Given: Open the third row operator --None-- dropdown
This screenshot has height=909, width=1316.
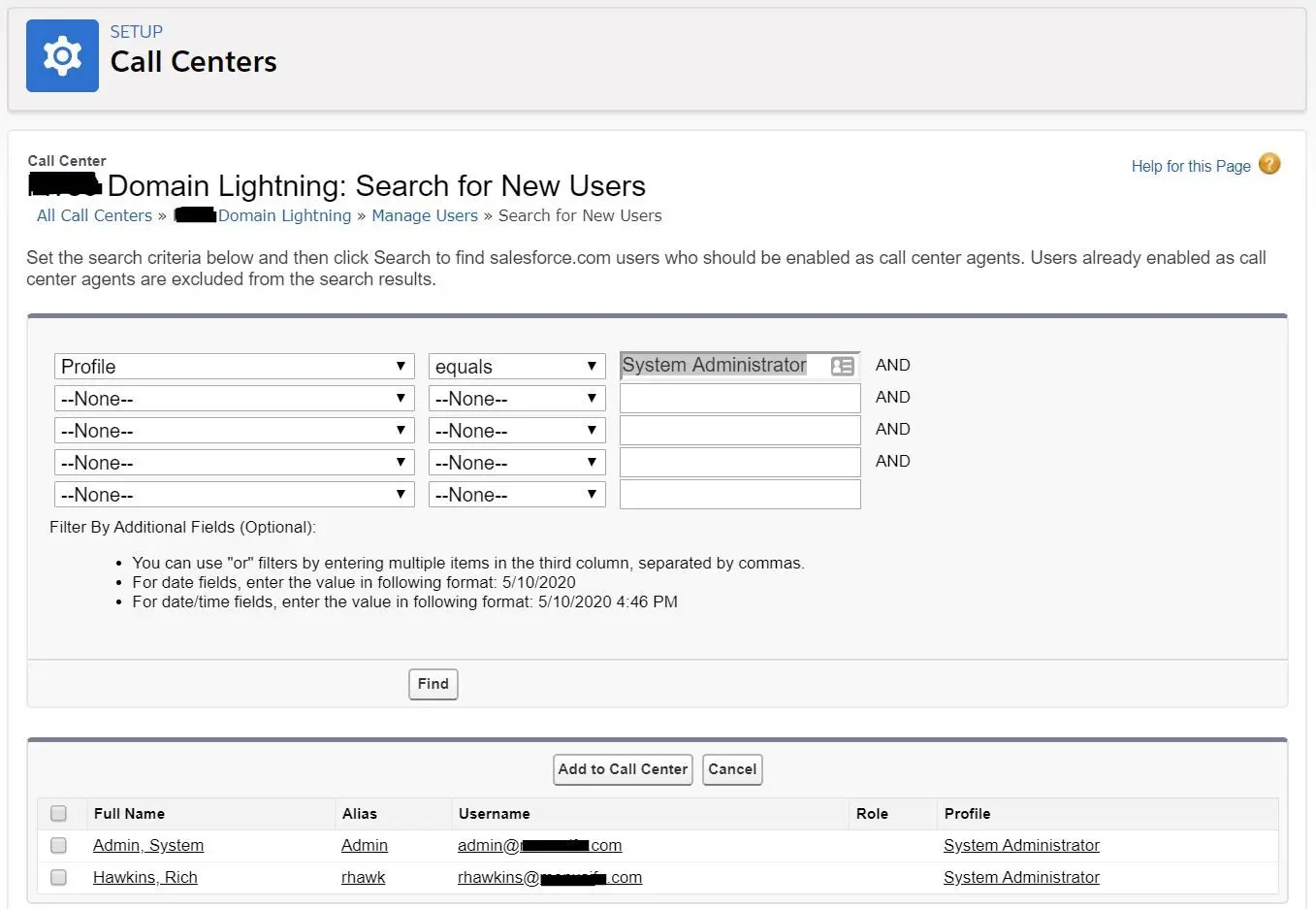Looking at the screenshot, I should tap(517, 430).
